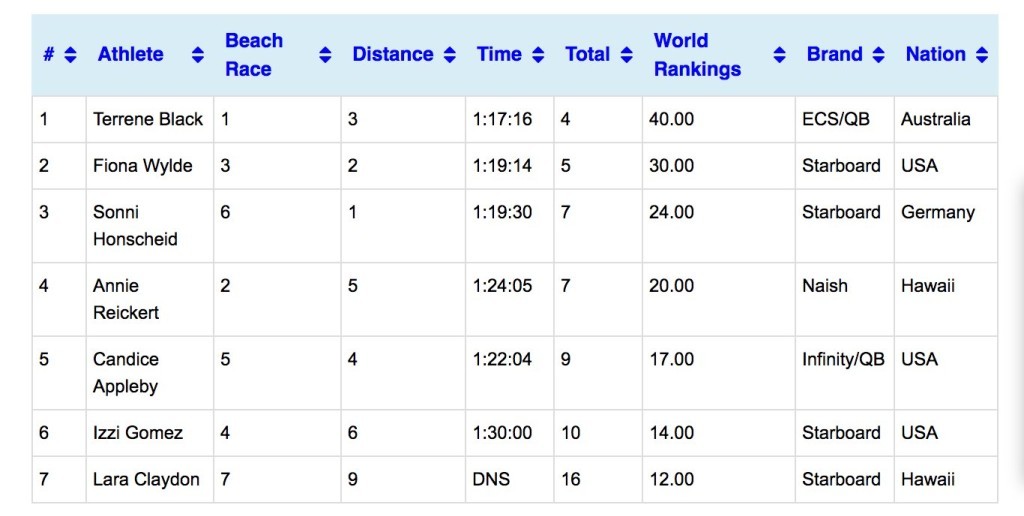Viewport: 1024px width, 516px height.
Task: Click sort arrows beside Distance header
Action: pyautogui.click(x=450, y=56)
